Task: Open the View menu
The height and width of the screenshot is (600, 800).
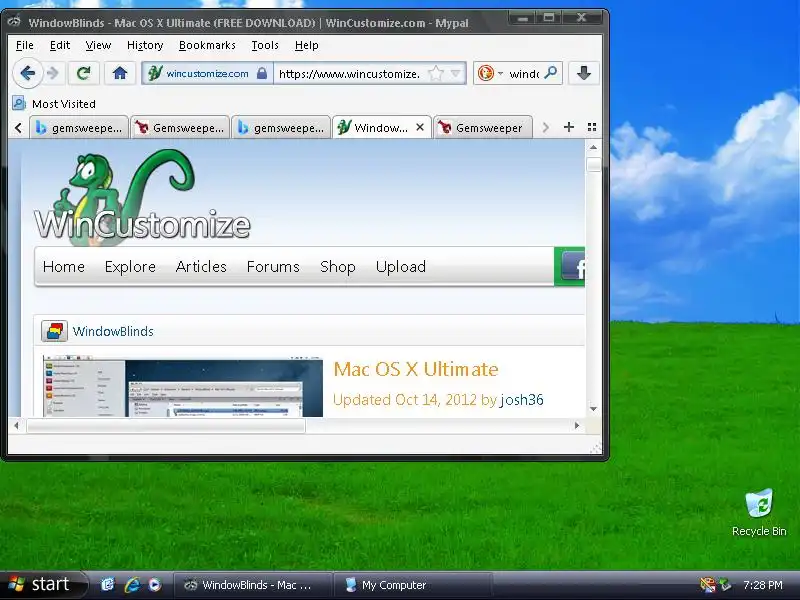Action: pyautogui.click(x=98, y=45)
